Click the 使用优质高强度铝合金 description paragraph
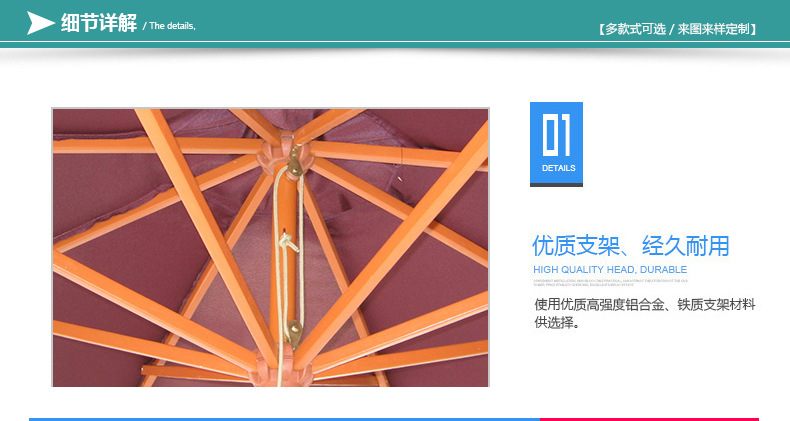 click(644, 313)
